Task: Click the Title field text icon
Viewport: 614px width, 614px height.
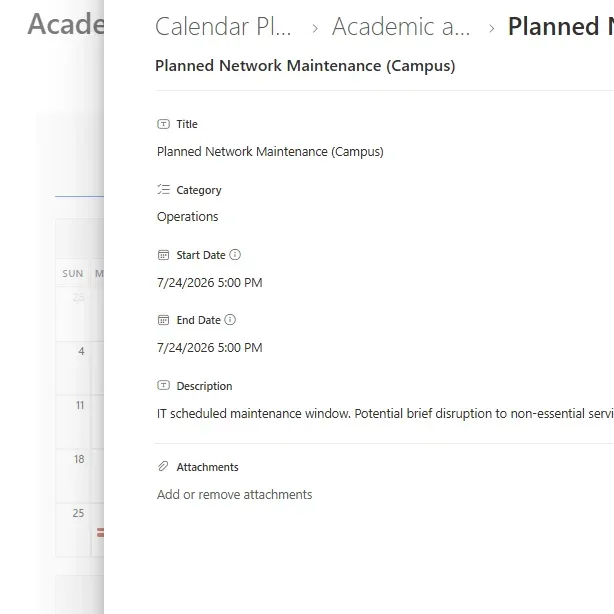Action: pyautogui.click(x=164, y=124)
